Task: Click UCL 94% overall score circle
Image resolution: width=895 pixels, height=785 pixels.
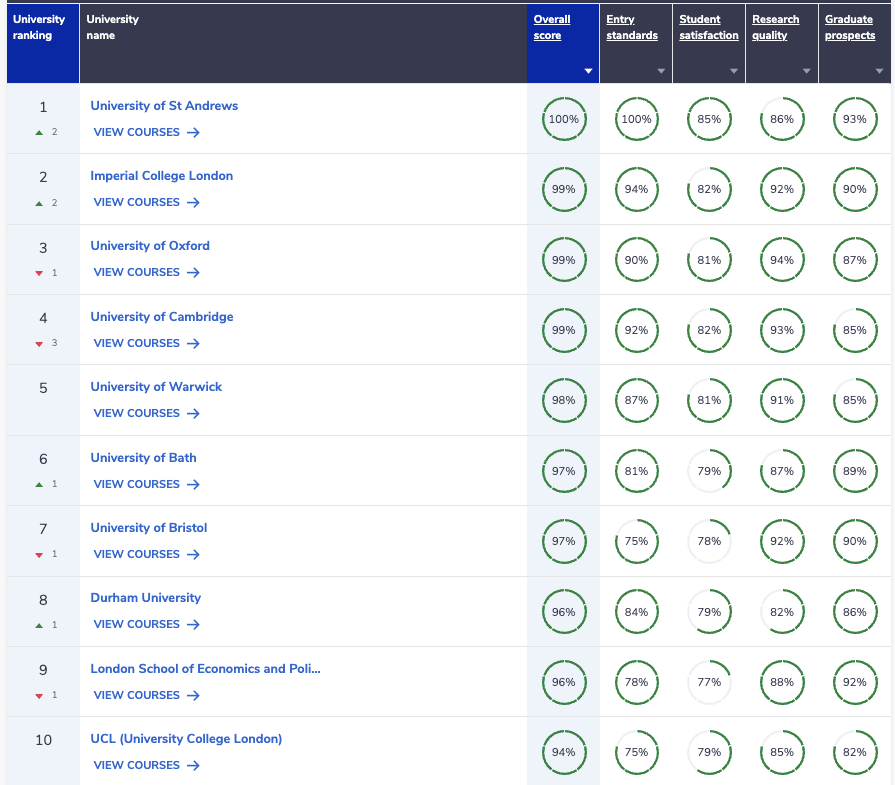Action: pyautogui.click(x=564, y=752)
